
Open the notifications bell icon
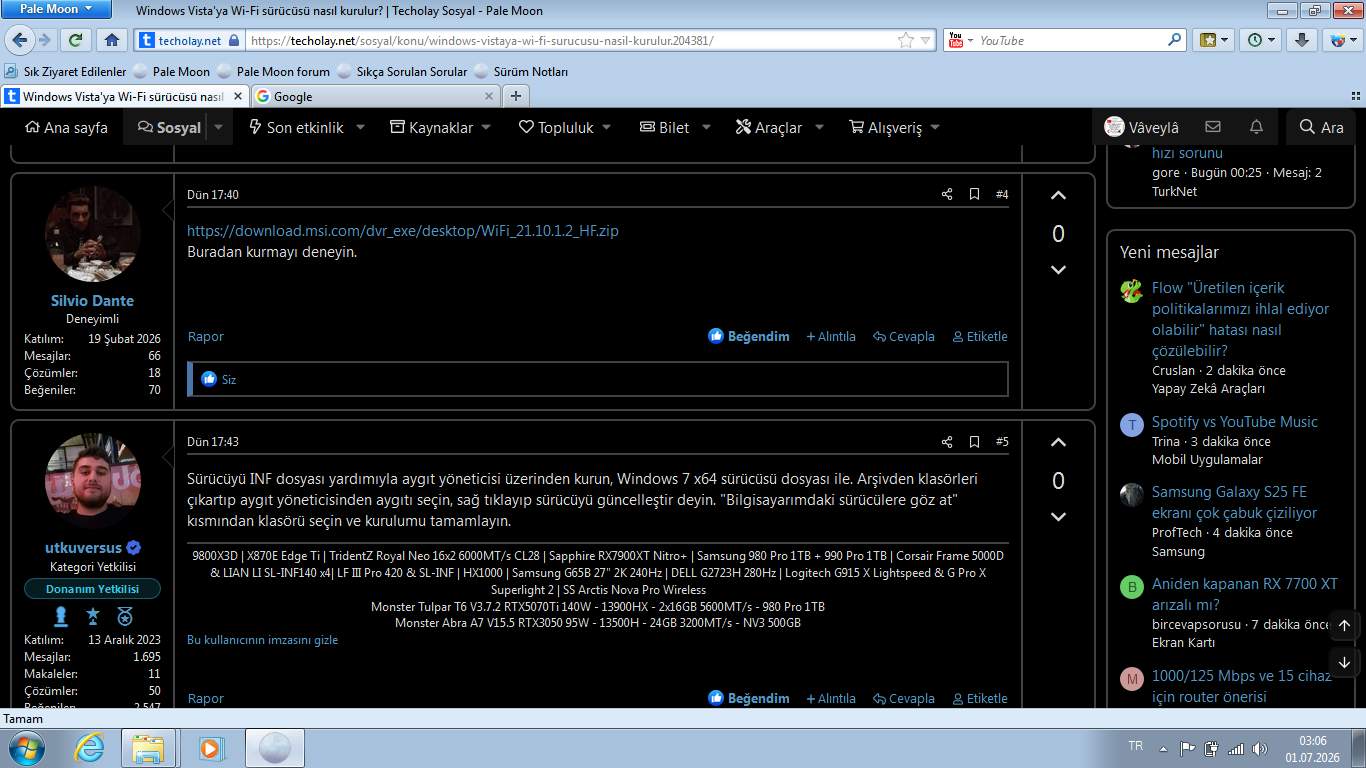pyautogui.click(x=1256, y=127)
